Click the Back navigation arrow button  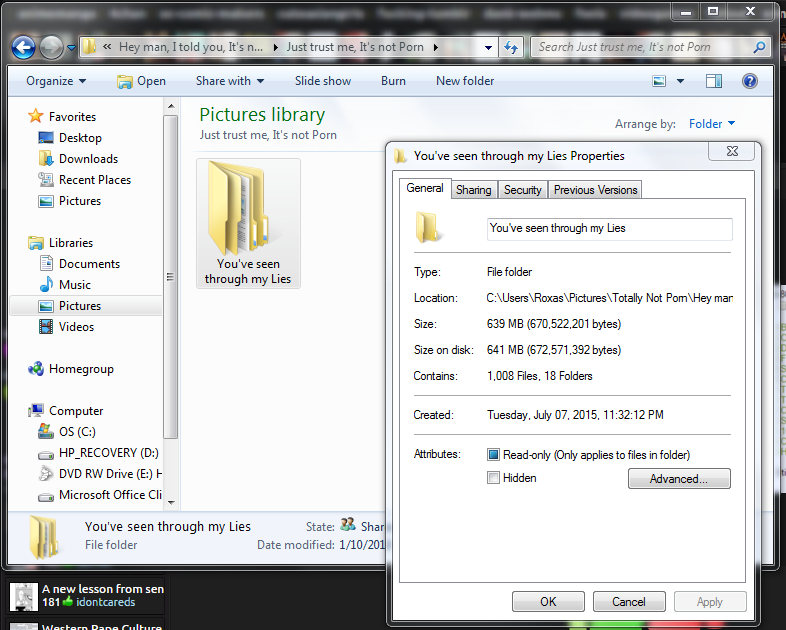pos(24,47)
